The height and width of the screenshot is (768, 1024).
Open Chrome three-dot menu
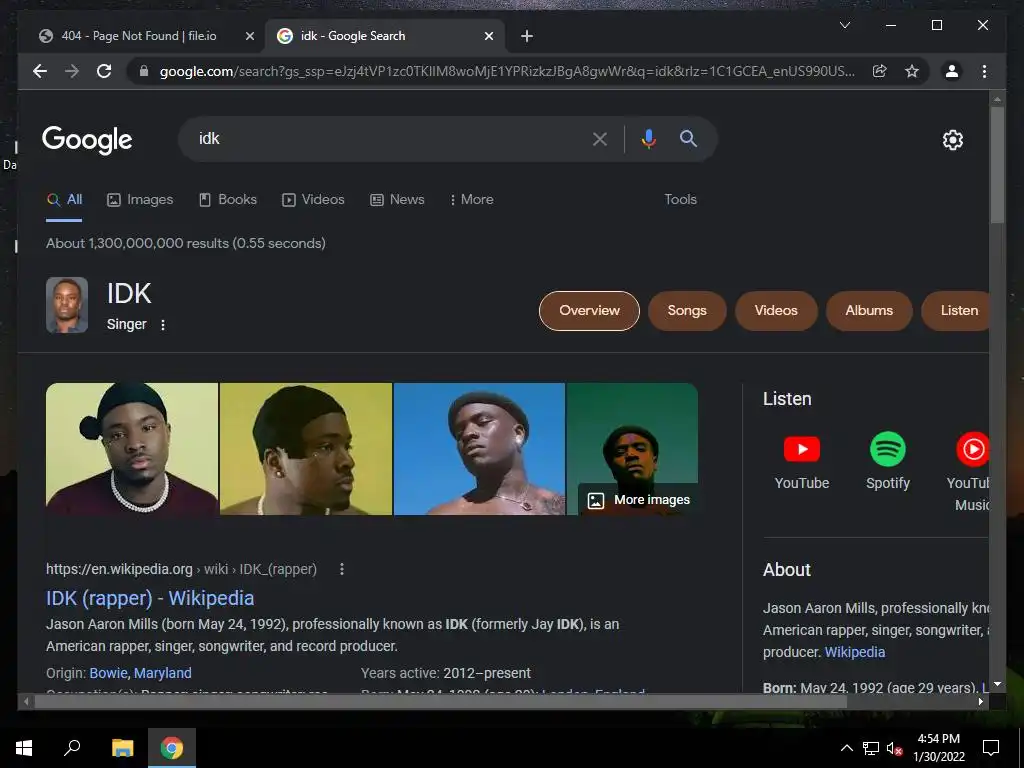click(x=984, y=71)
